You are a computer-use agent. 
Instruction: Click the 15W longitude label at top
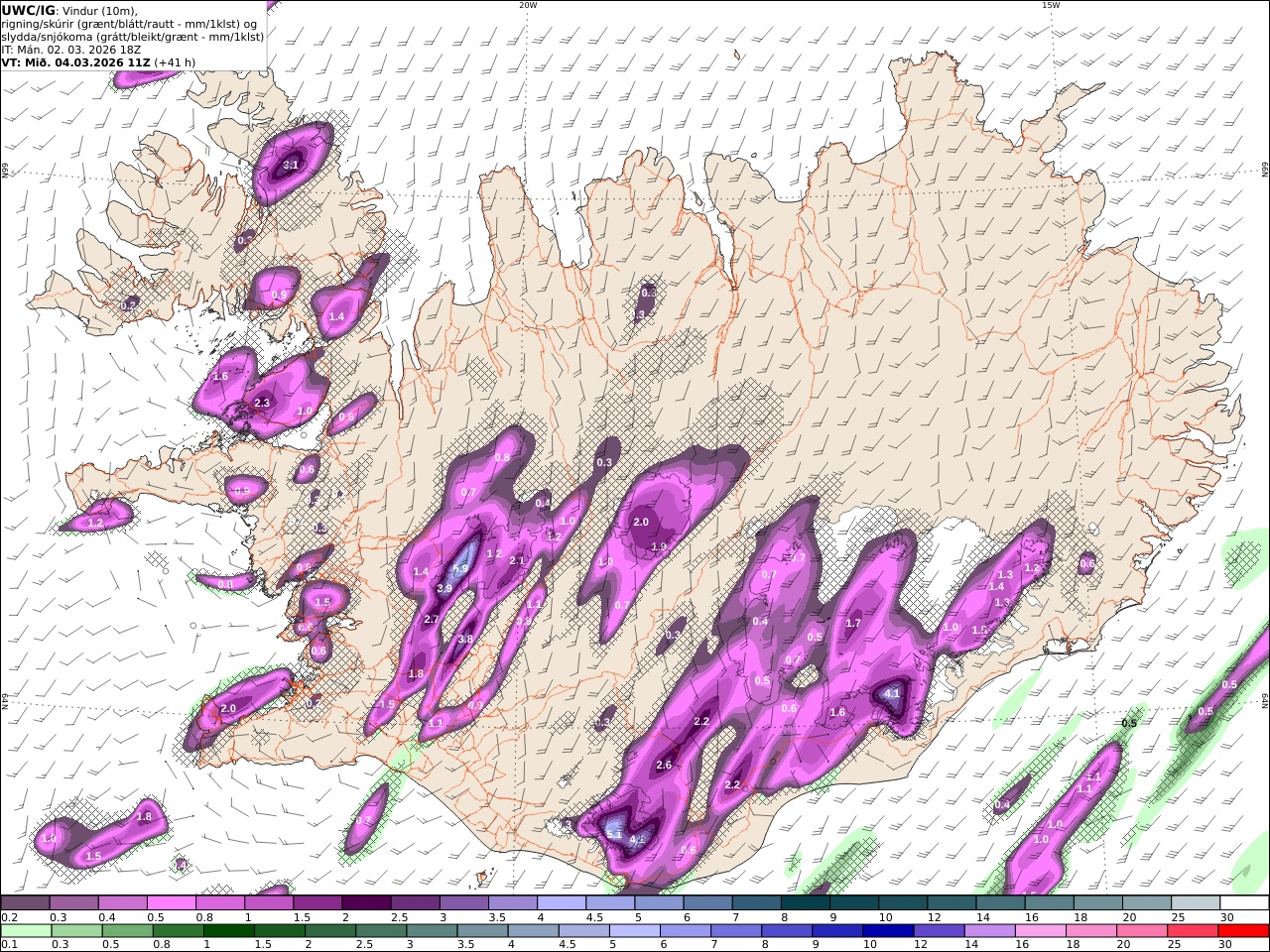click(1050, 5)
